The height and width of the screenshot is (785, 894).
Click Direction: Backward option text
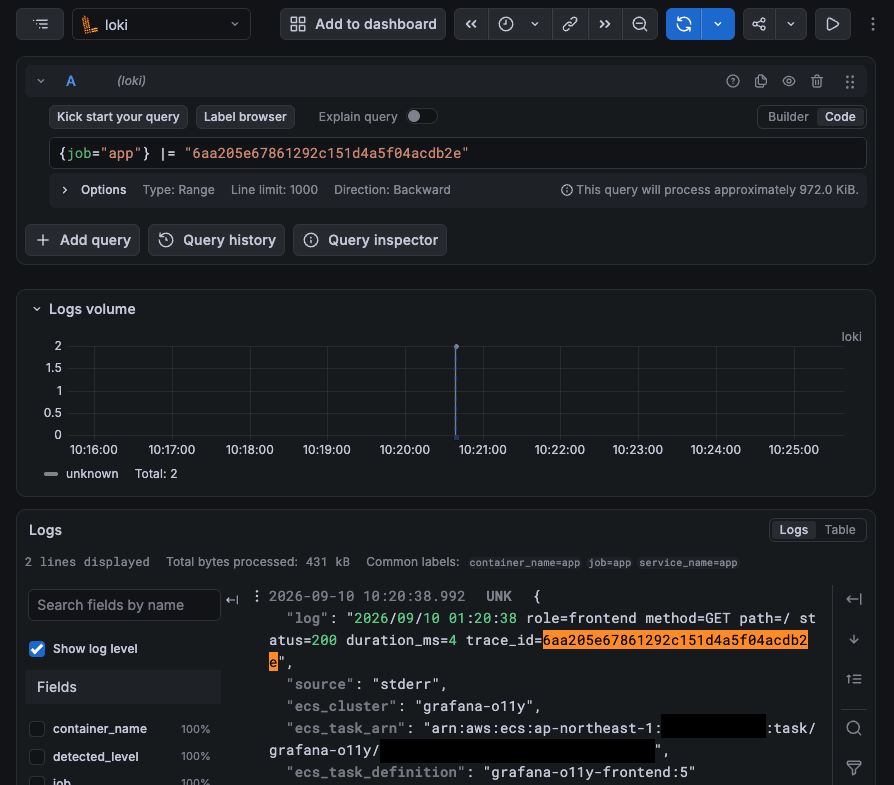pos(392,190)
